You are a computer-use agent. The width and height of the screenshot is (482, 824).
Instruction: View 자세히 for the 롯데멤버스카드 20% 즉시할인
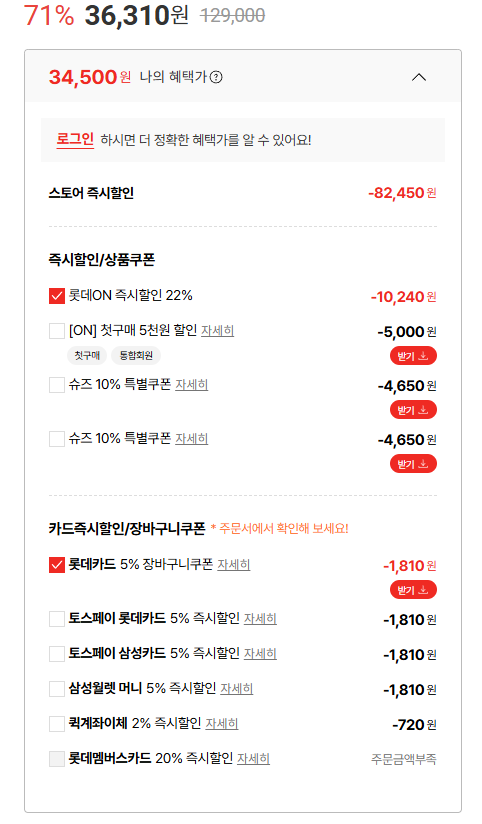coord(253,759)
